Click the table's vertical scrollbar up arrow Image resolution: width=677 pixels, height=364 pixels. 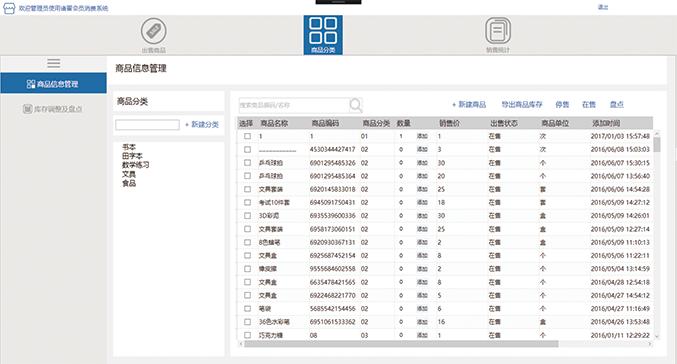point(657,133)
